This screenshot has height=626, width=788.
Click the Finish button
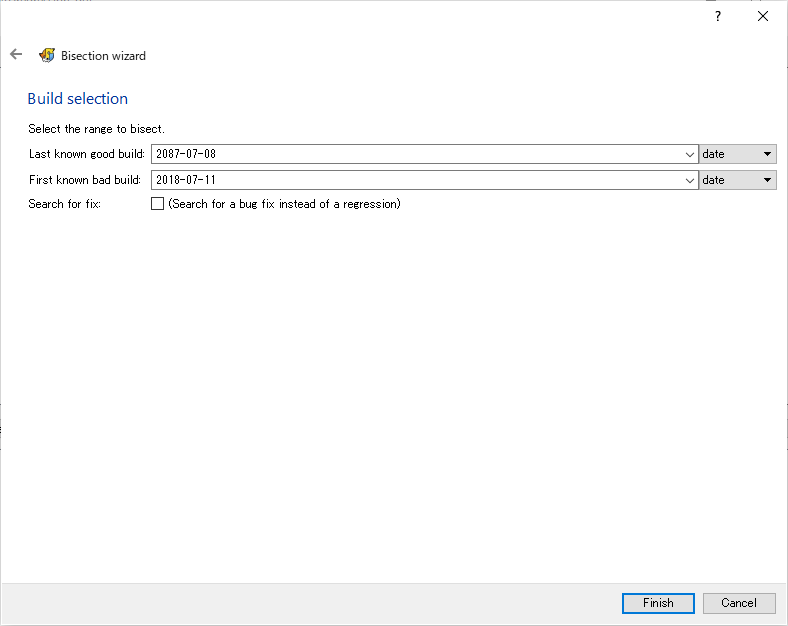[x=658, y=603]
